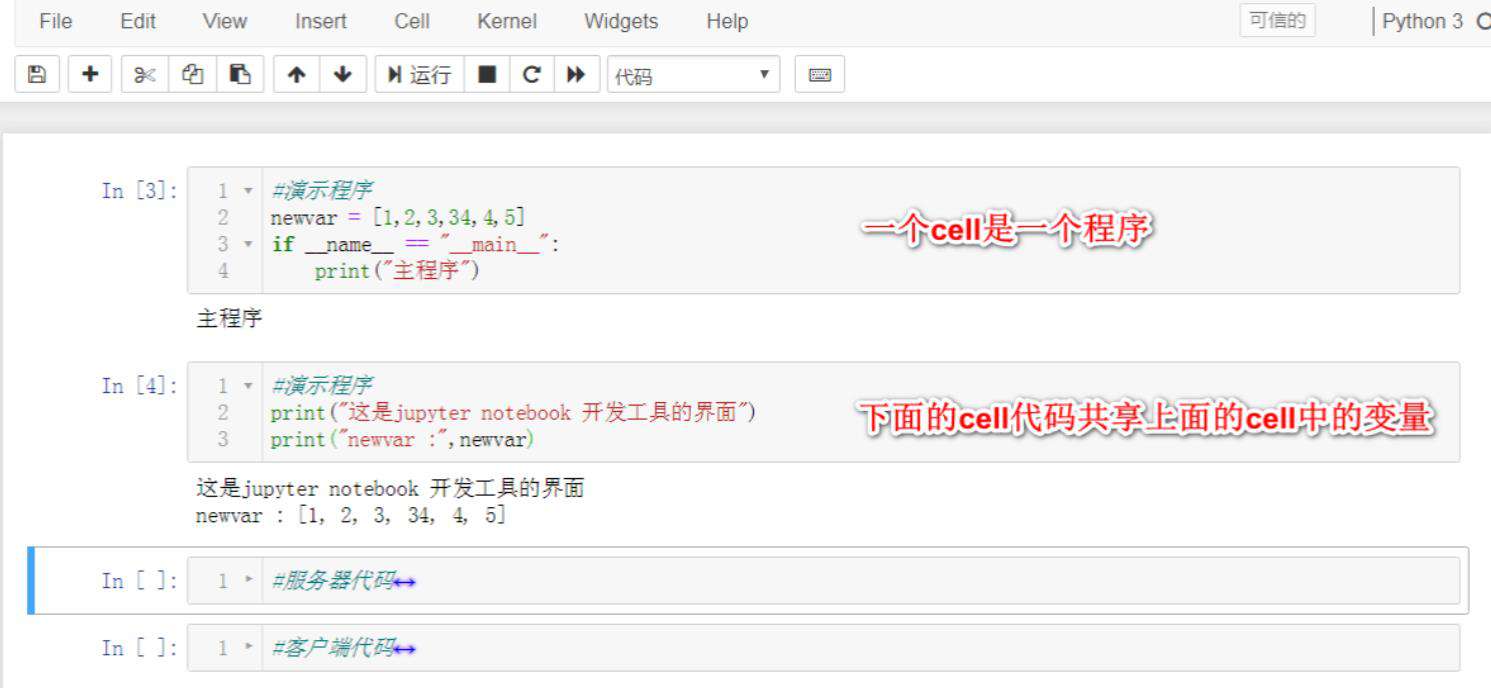The width and height of the screenshot is (1491, 688).
Task: Expand folded #服务器代码 cell arrow
Action: click(x=249, y=580)
